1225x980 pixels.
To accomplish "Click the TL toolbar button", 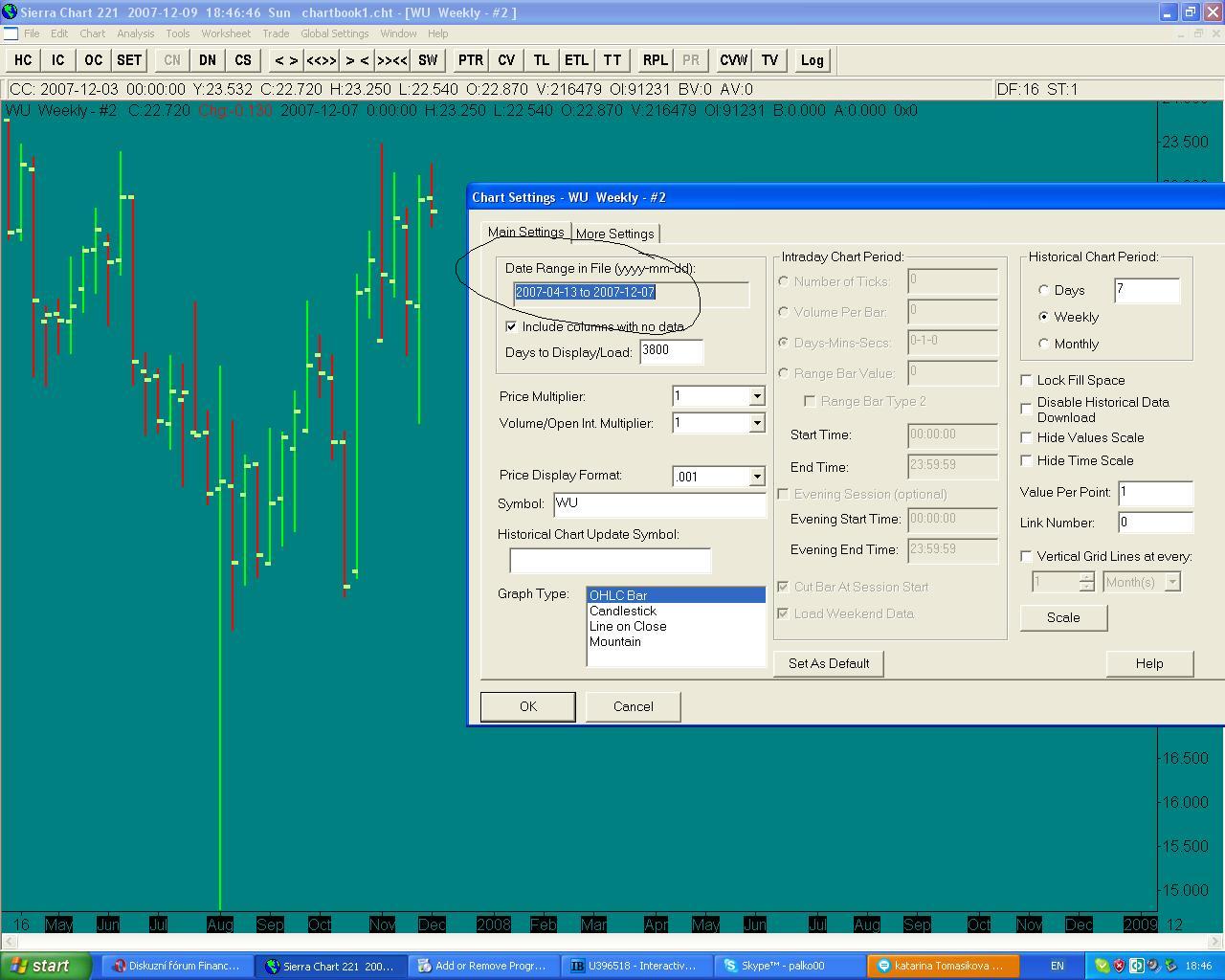I will tap(541, 60).
